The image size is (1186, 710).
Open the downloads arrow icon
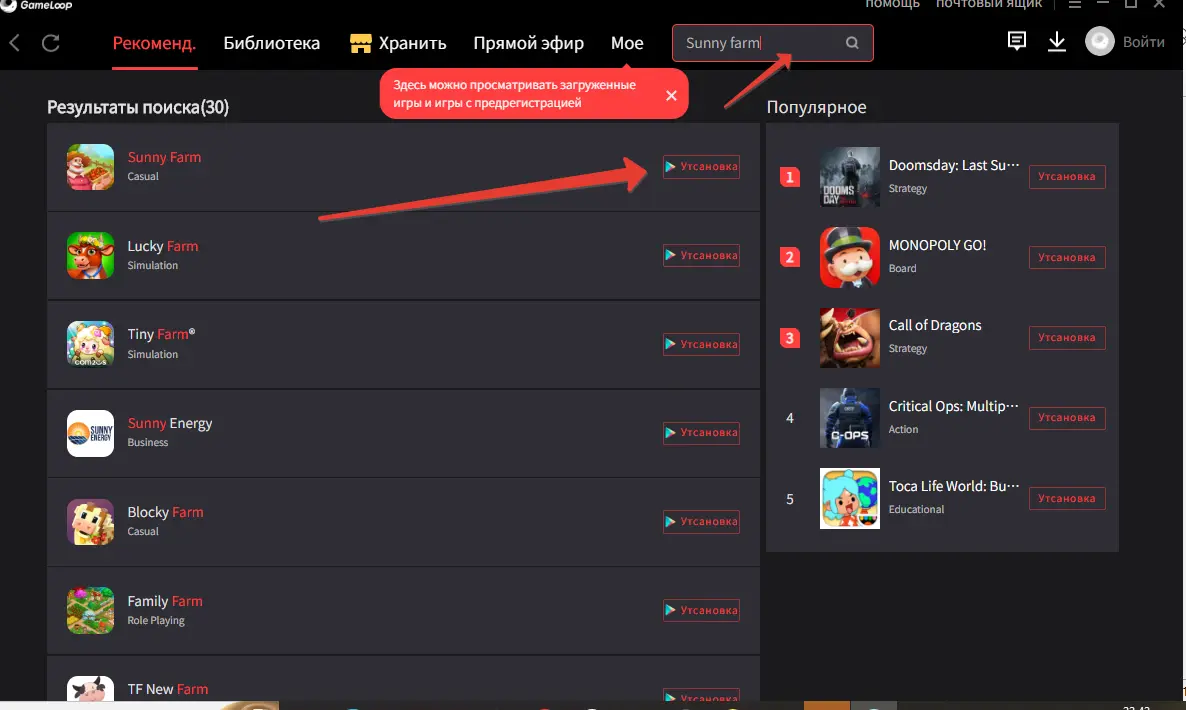[x=1057, y=42]
